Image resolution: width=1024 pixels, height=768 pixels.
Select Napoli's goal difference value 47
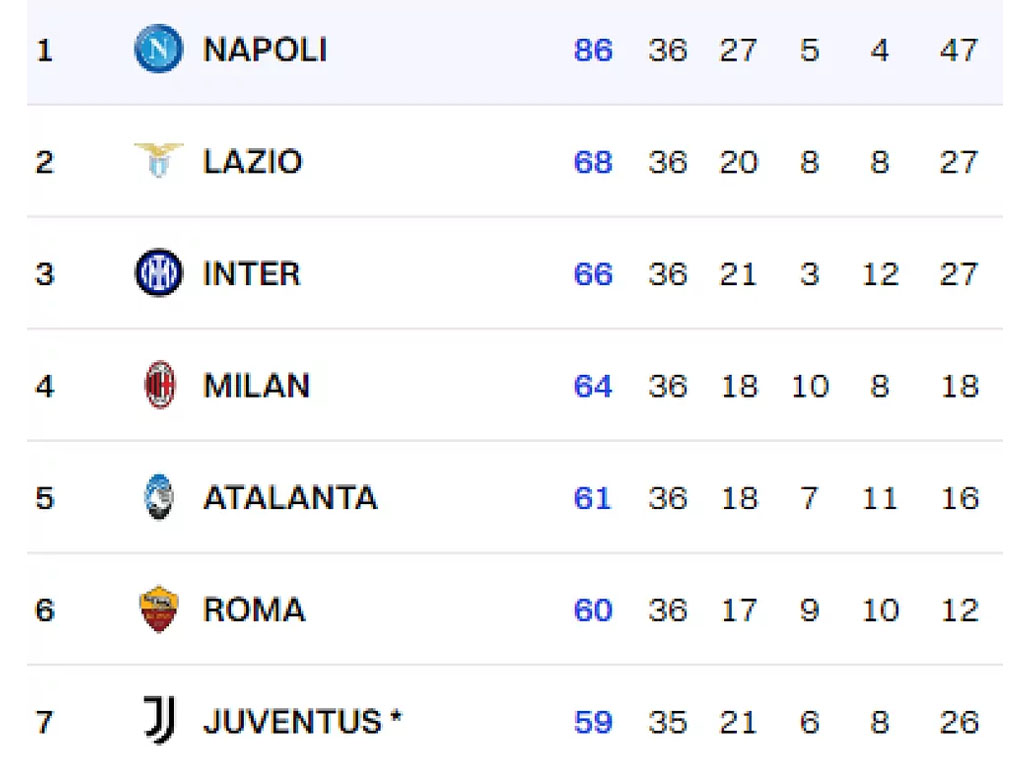click(959, 50)
